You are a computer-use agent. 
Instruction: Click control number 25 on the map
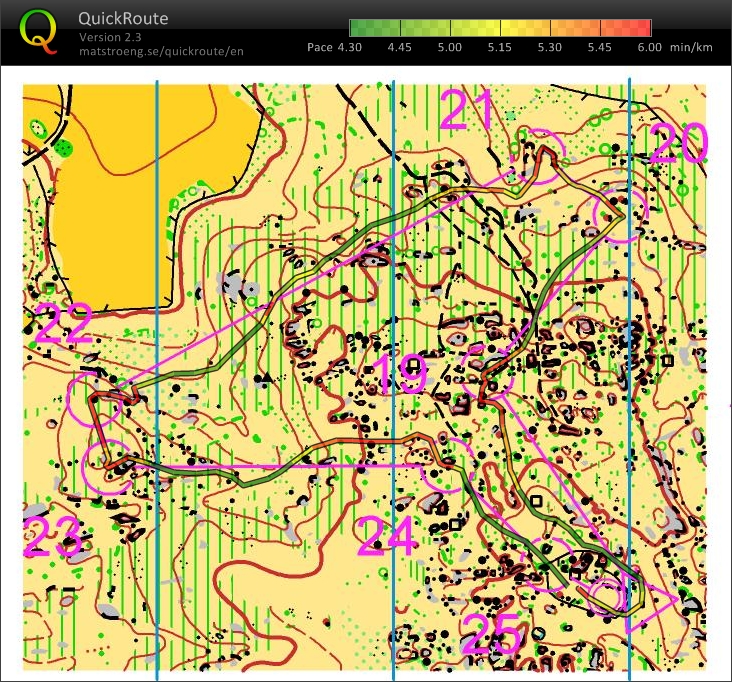pos(492,634)
